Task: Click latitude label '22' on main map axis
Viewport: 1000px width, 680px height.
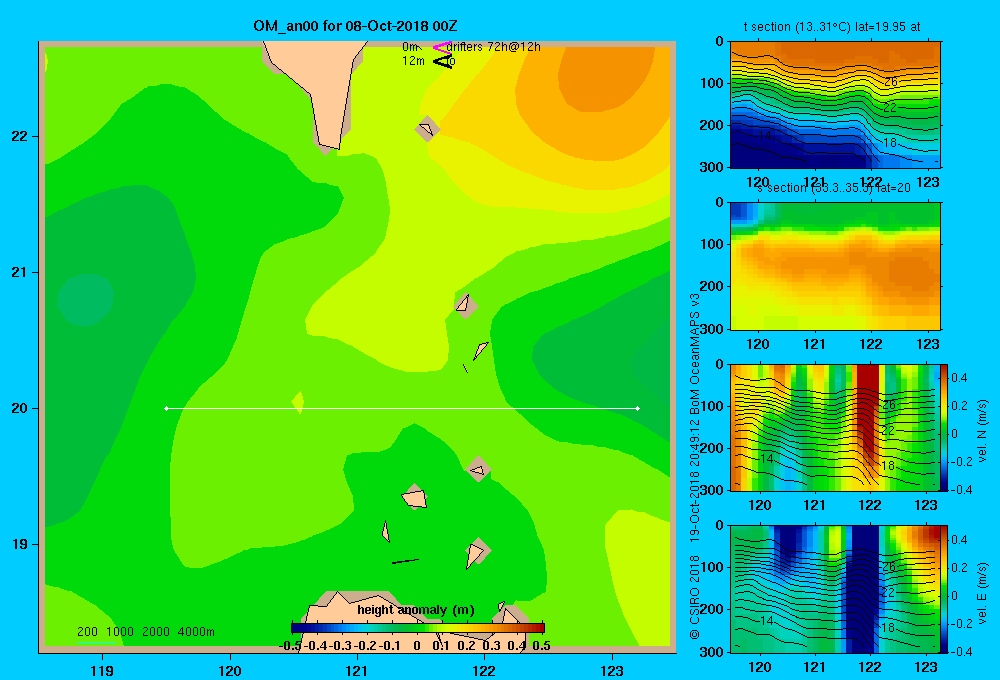Action: click(x=20, y=136)
